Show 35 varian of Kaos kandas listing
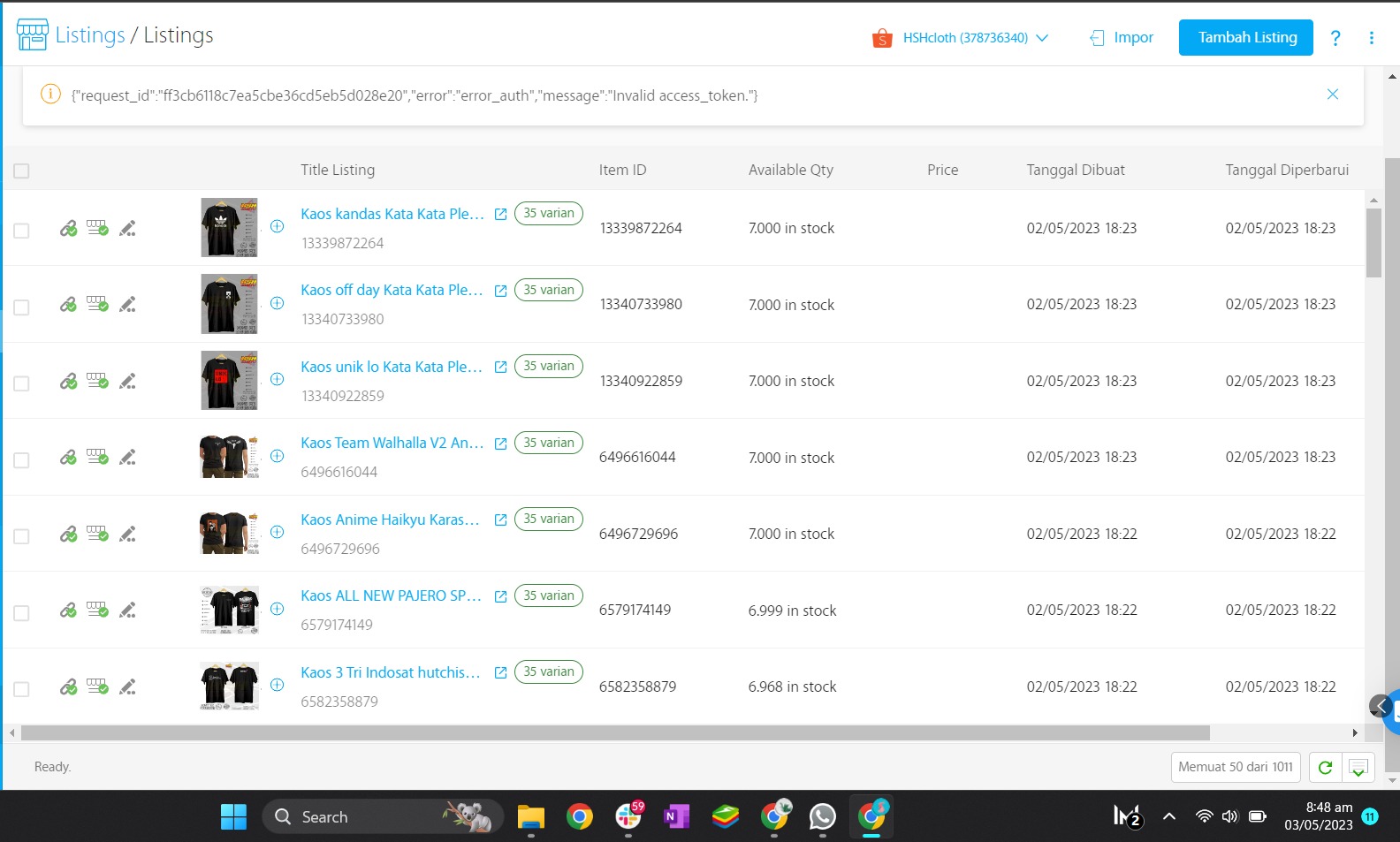This screenshot has height=842, width=1400. pos(548,214)
